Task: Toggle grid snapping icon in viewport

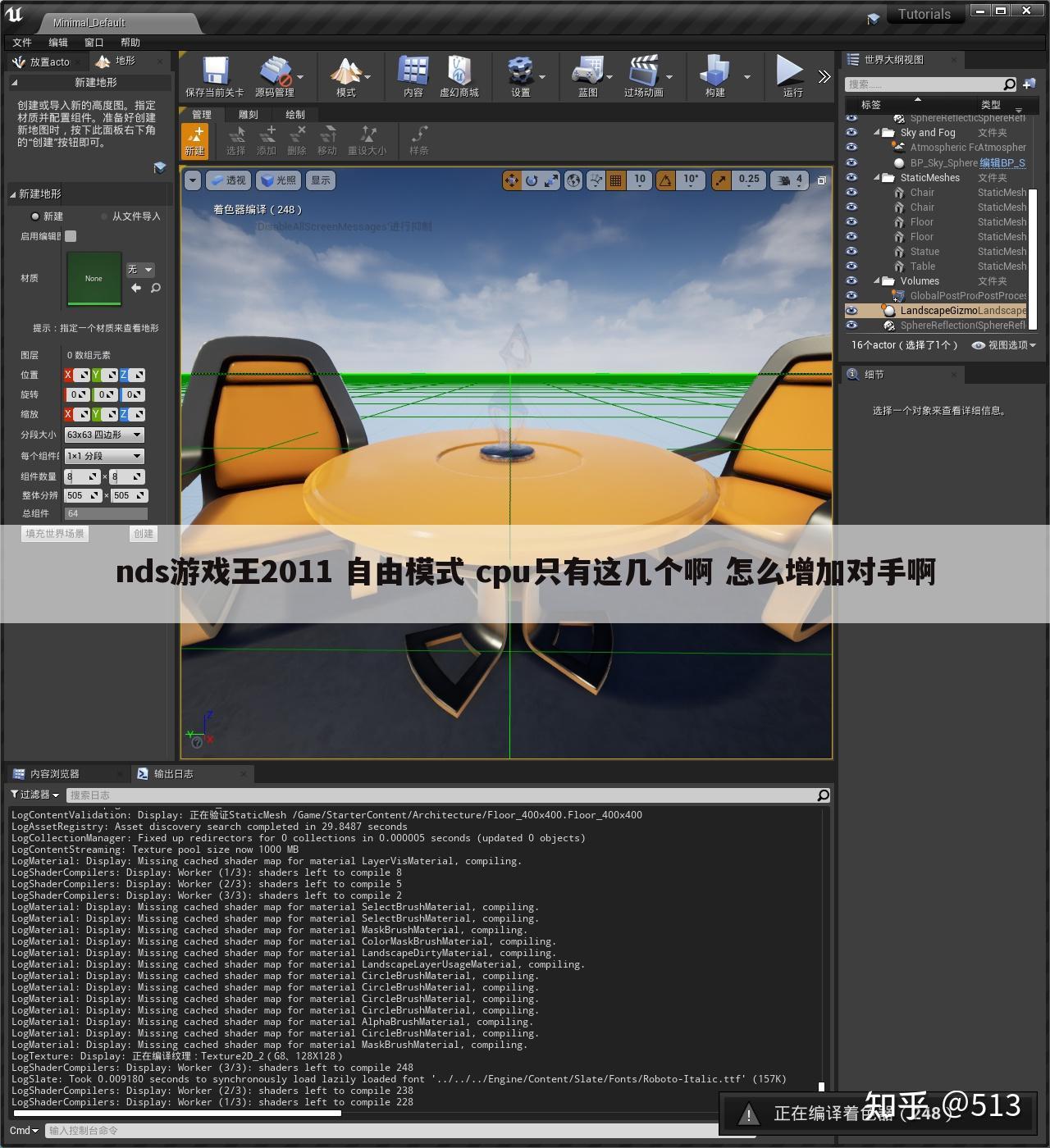Action: tap(616, 180)
